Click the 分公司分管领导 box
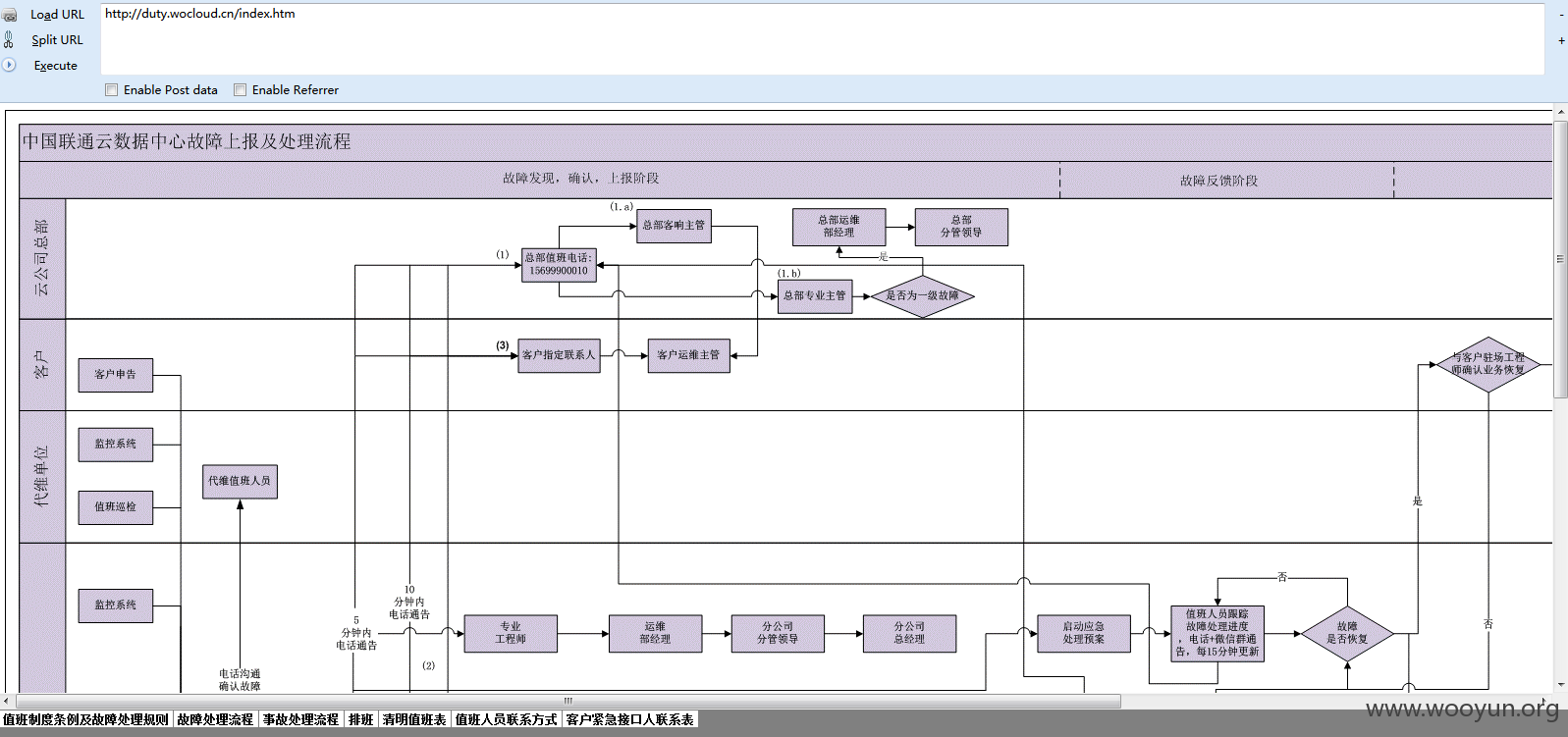This screenshot has height=737, width=1568. coord(778,633)
